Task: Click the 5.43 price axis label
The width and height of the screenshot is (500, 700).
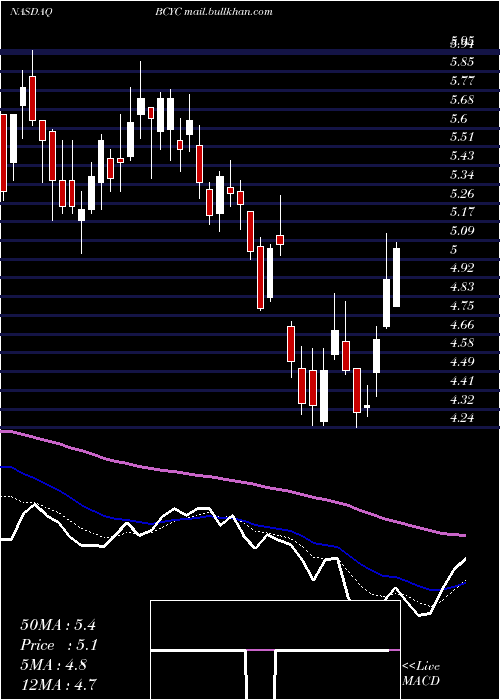Action: coord(462,156)
